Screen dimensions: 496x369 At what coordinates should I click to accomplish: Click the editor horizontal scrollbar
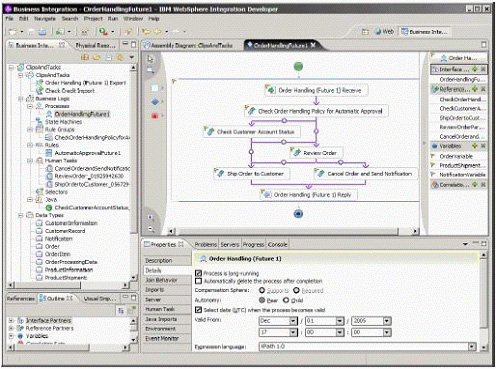(286, 231)
